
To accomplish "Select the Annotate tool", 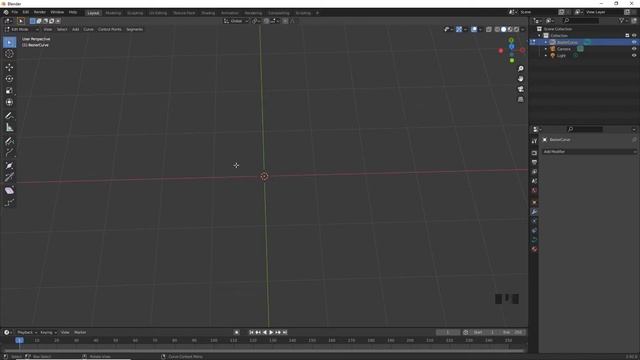I will (9, 116).
